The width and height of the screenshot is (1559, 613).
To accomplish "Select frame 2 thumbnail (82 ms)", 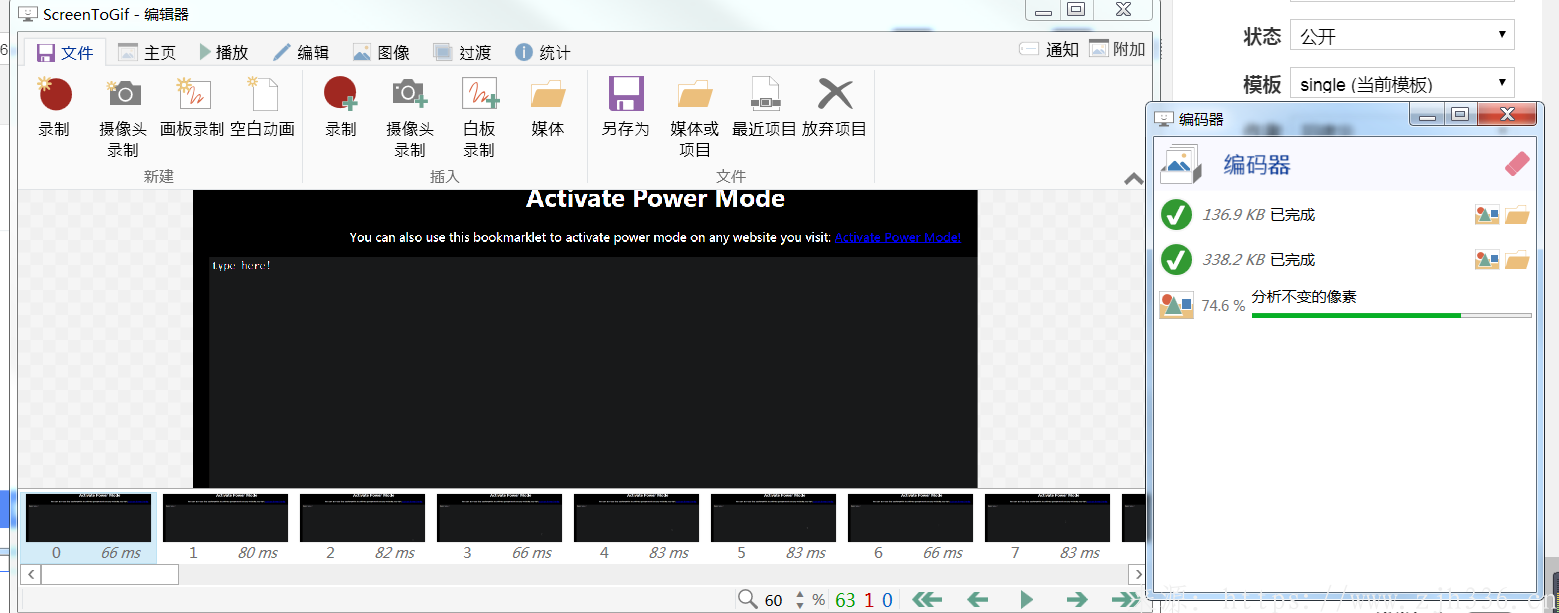I will click(362, 527).
